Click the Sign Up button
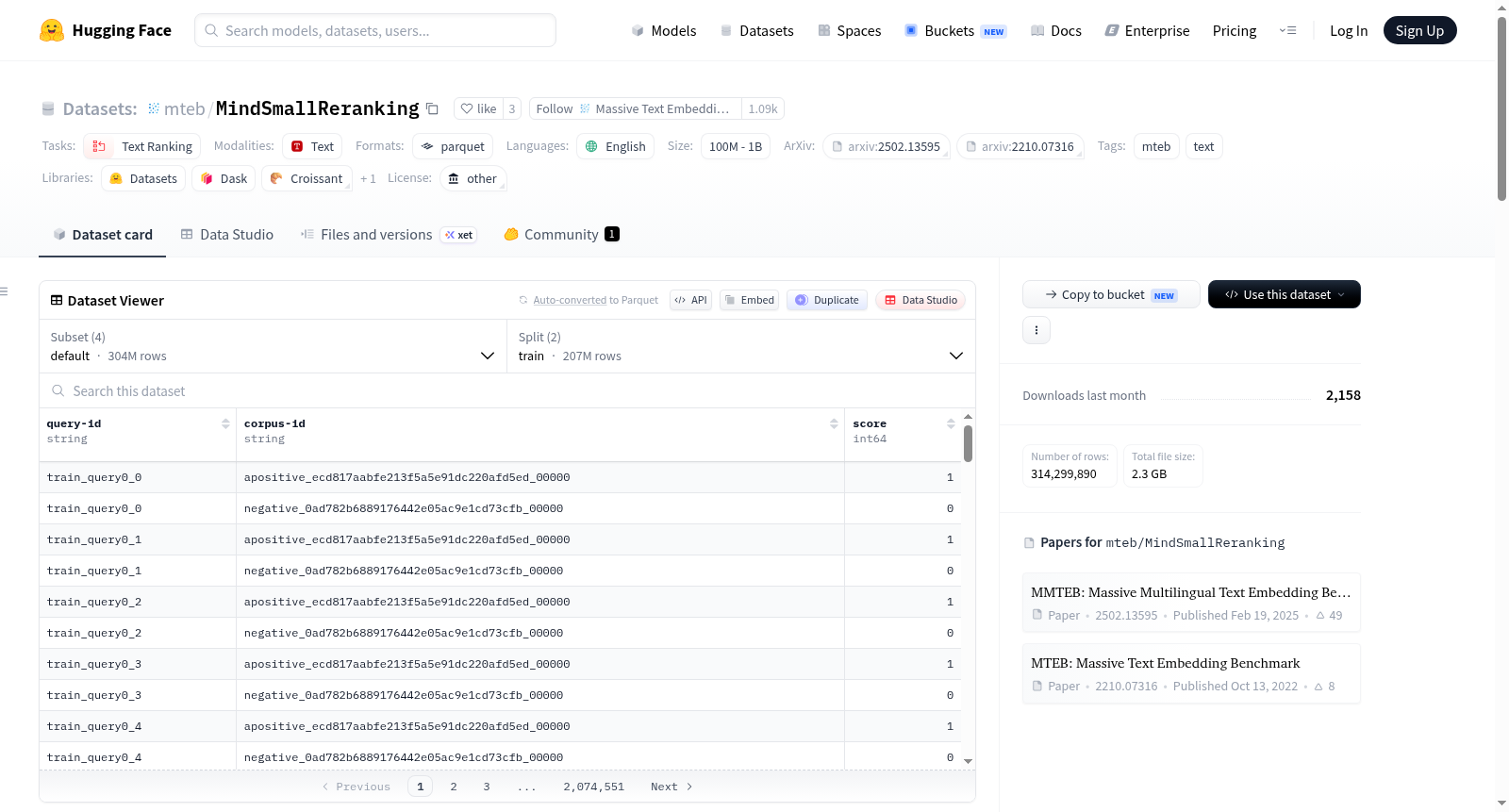This screenshot has height=812, width=1509. point(1420,30)
